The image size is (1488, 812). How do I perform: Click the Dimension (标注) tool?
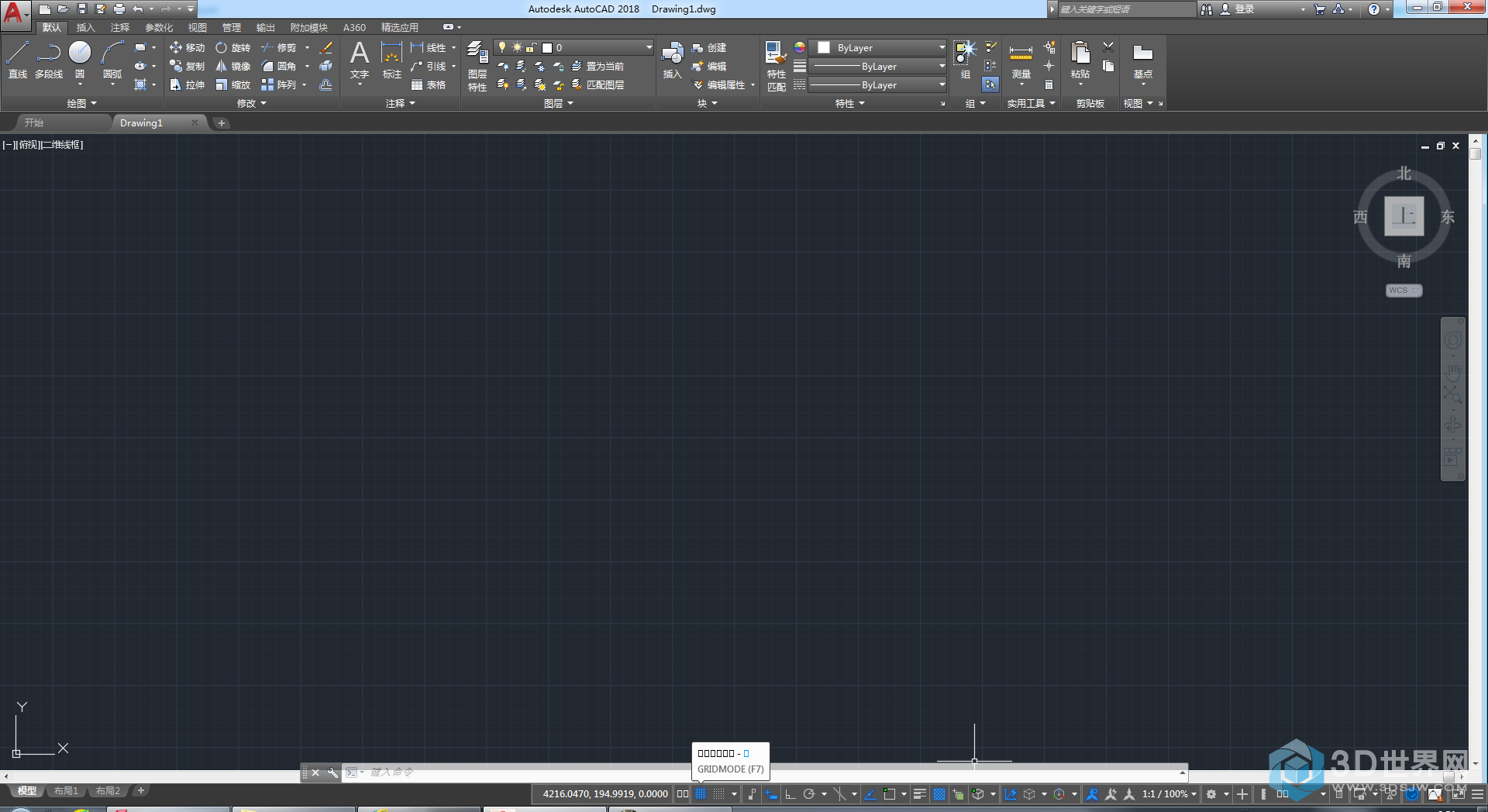tap(391, 60)
